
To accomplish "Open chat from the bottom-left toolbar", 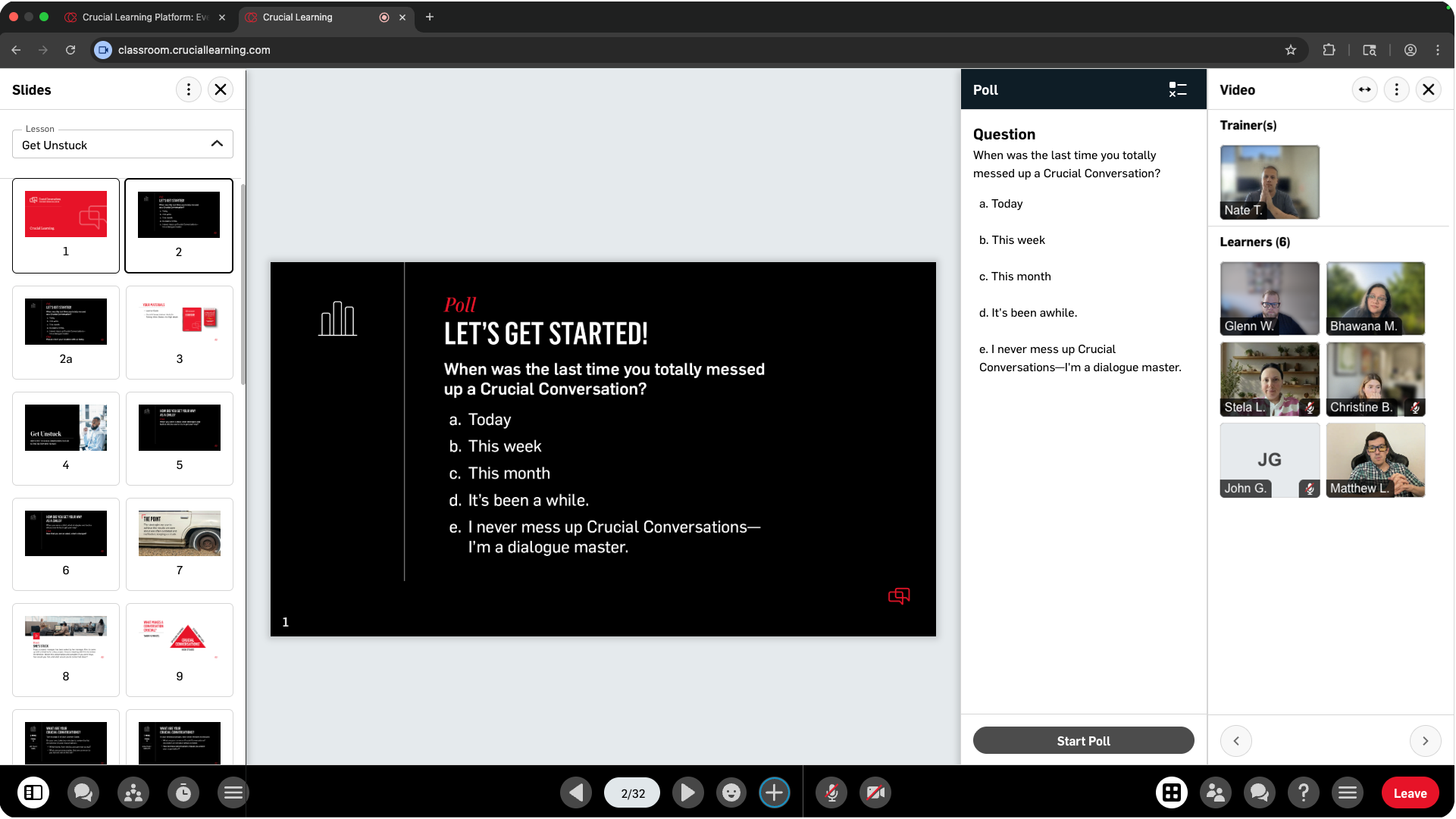I will coord(83,792).
